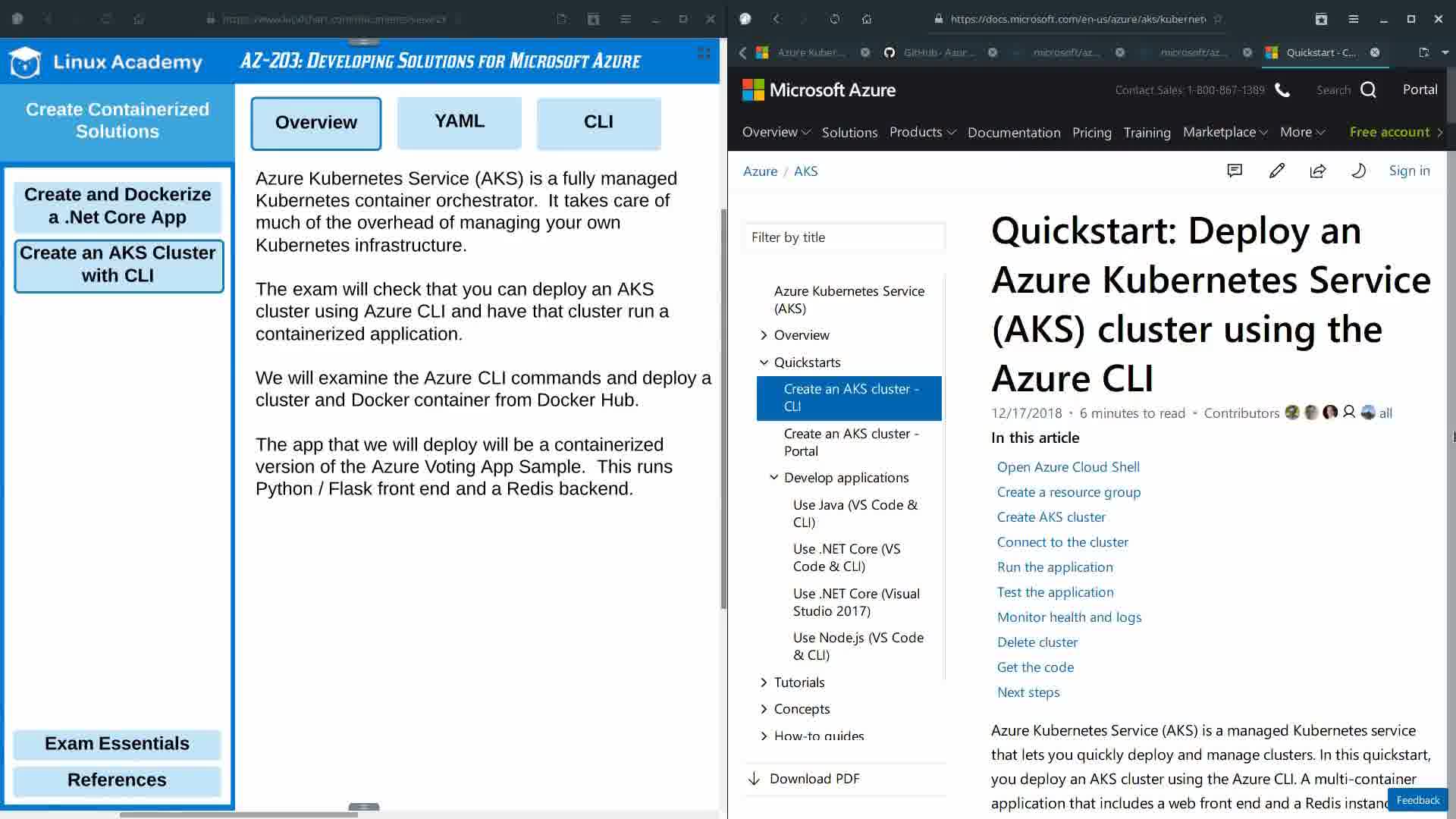Toggle dark theme moon icon
Viewport: 1456px width, 819px height.
tap(1359, 171)
